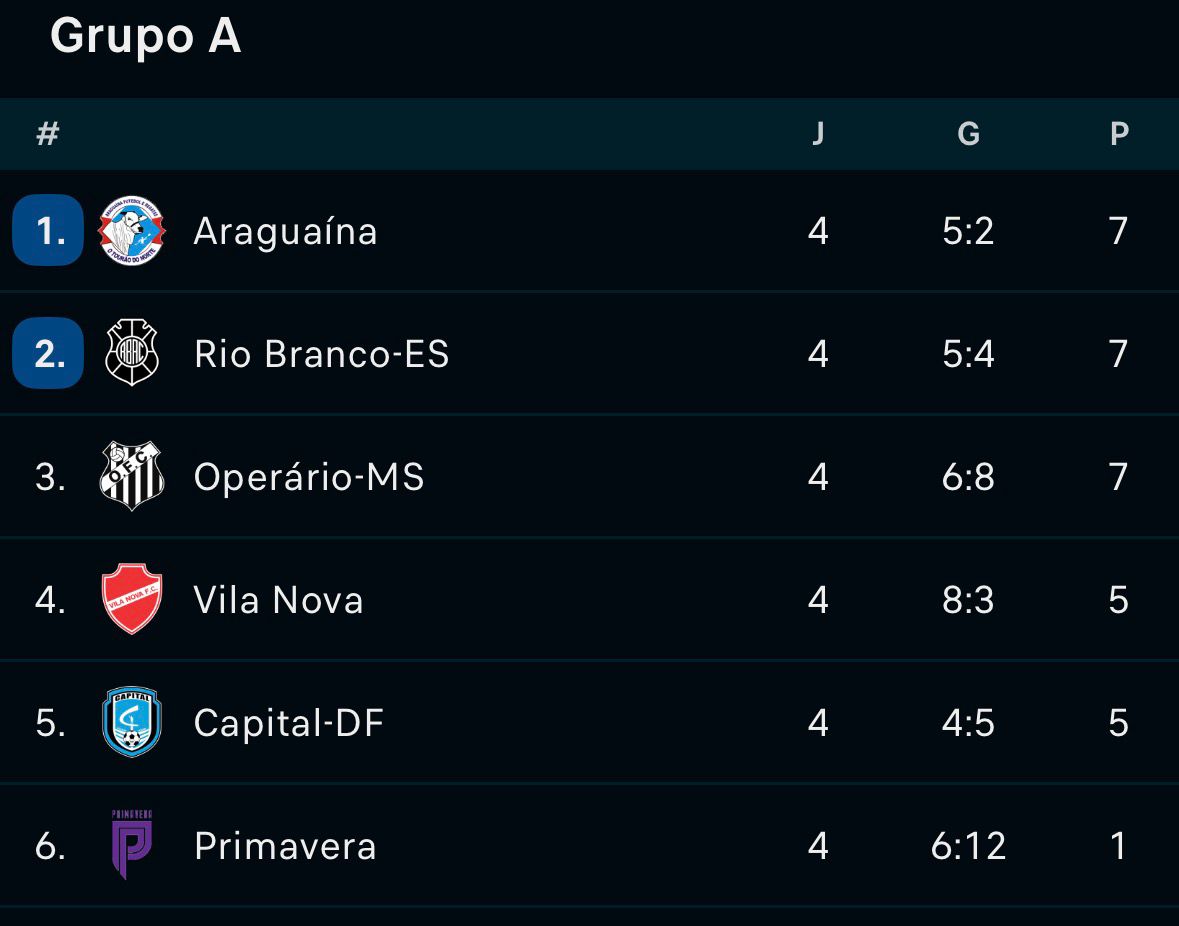Image resolution: width=1179 pixels, height=926 pixels.
Task: Click the Araguaína club crest
Action: point(132,231)
